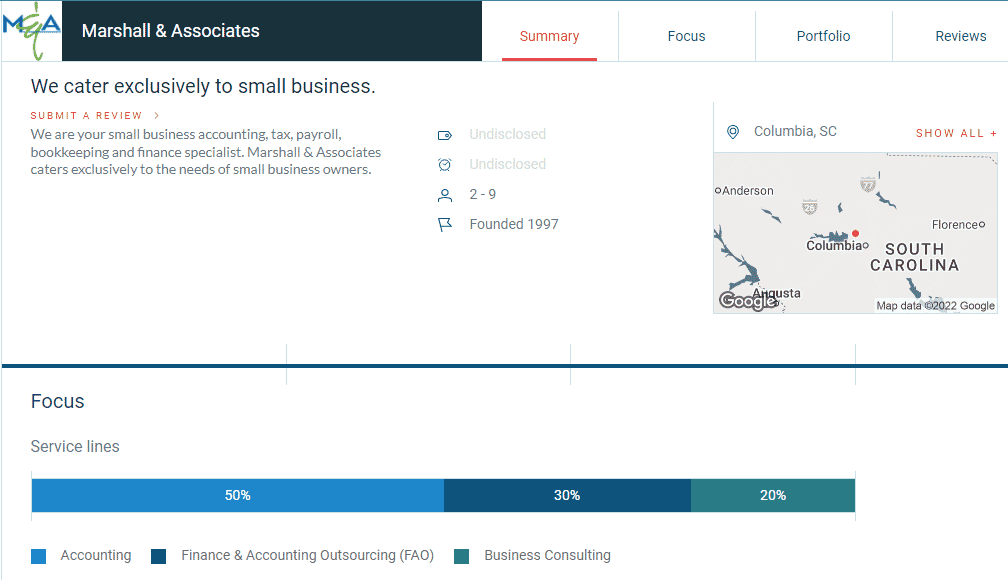The image size is (1008, 580).
Task: Click the red marker on the map
Action: pyautogui.click(x=857, y=234)
